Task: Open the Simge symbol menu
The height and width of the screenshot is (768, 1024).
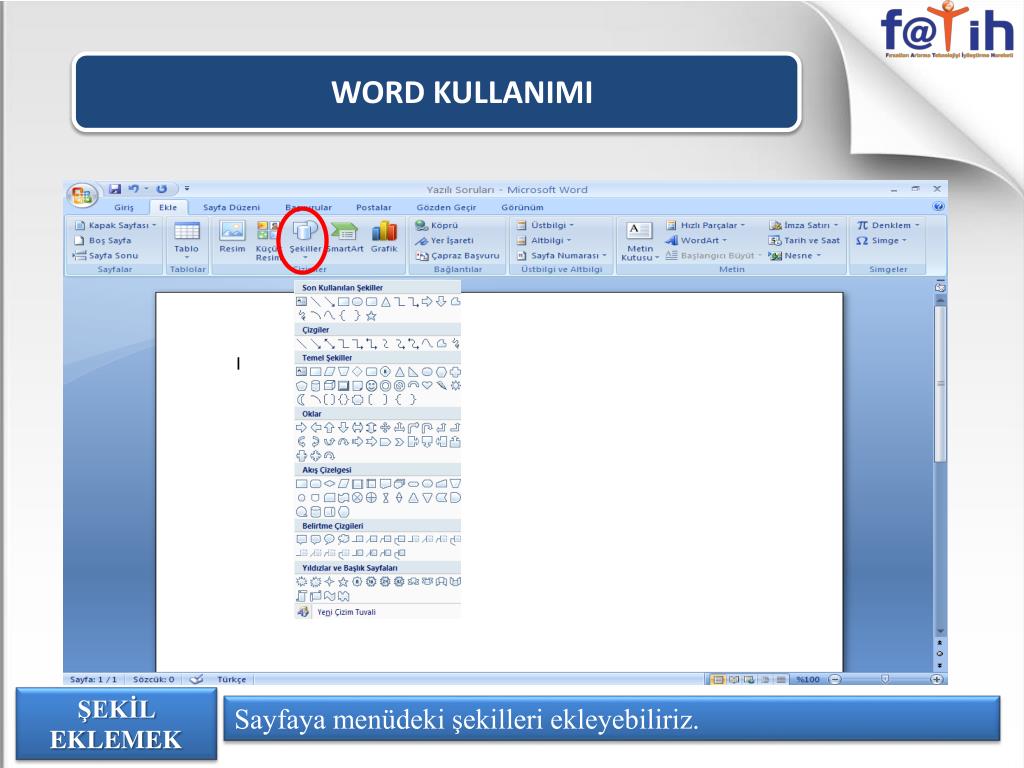Action: 882,240
